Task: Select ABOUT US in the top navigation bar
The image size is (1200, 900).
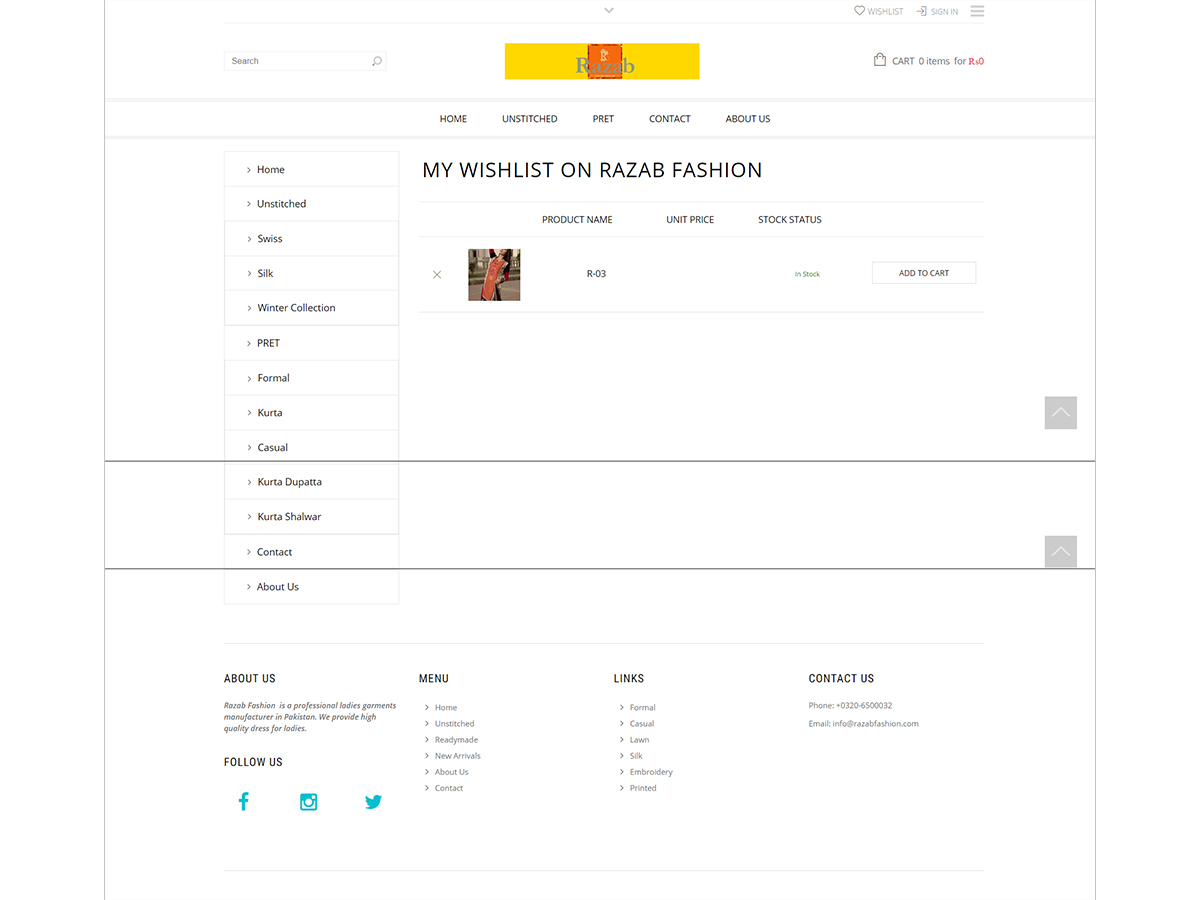Action: coord(748,119)
